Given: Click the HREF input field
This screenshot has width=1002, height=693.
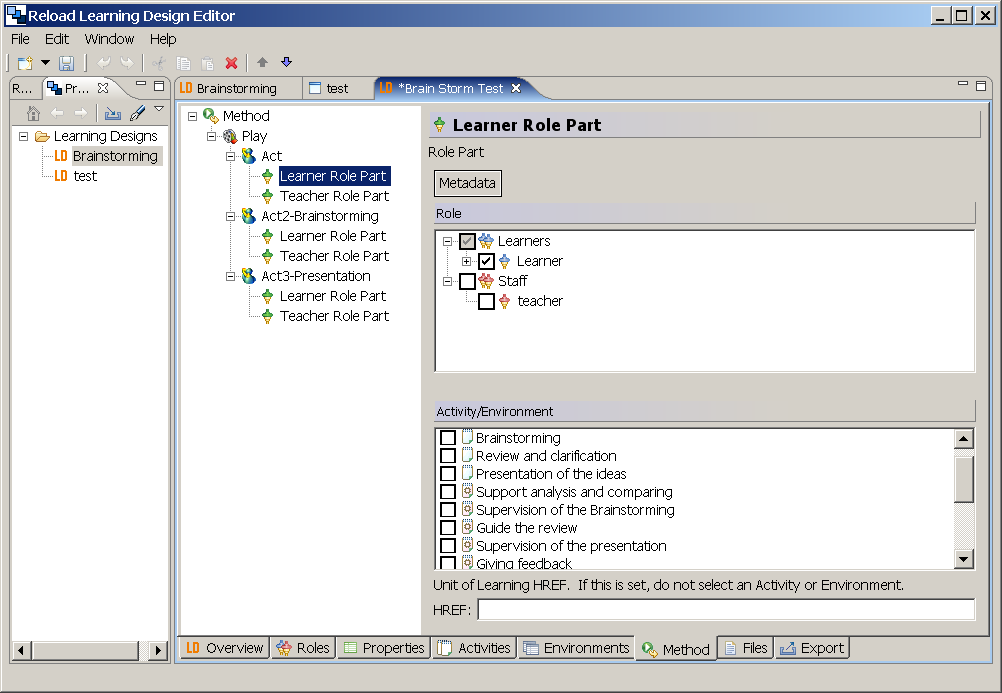Looking at the screenshot, I should [725, 609].
